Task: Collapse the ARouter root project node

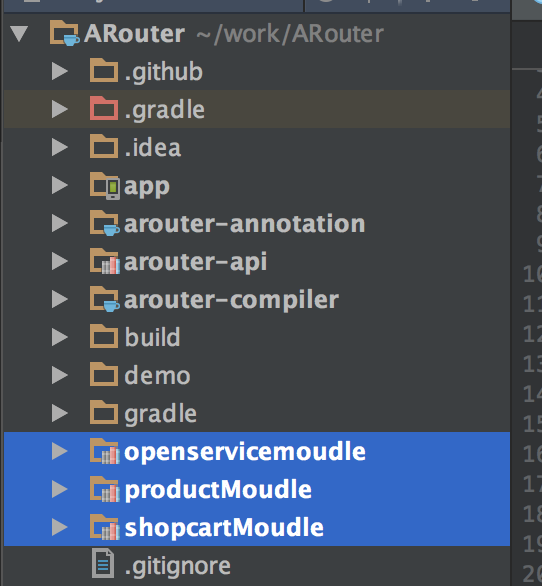Action: coord(19,34)
